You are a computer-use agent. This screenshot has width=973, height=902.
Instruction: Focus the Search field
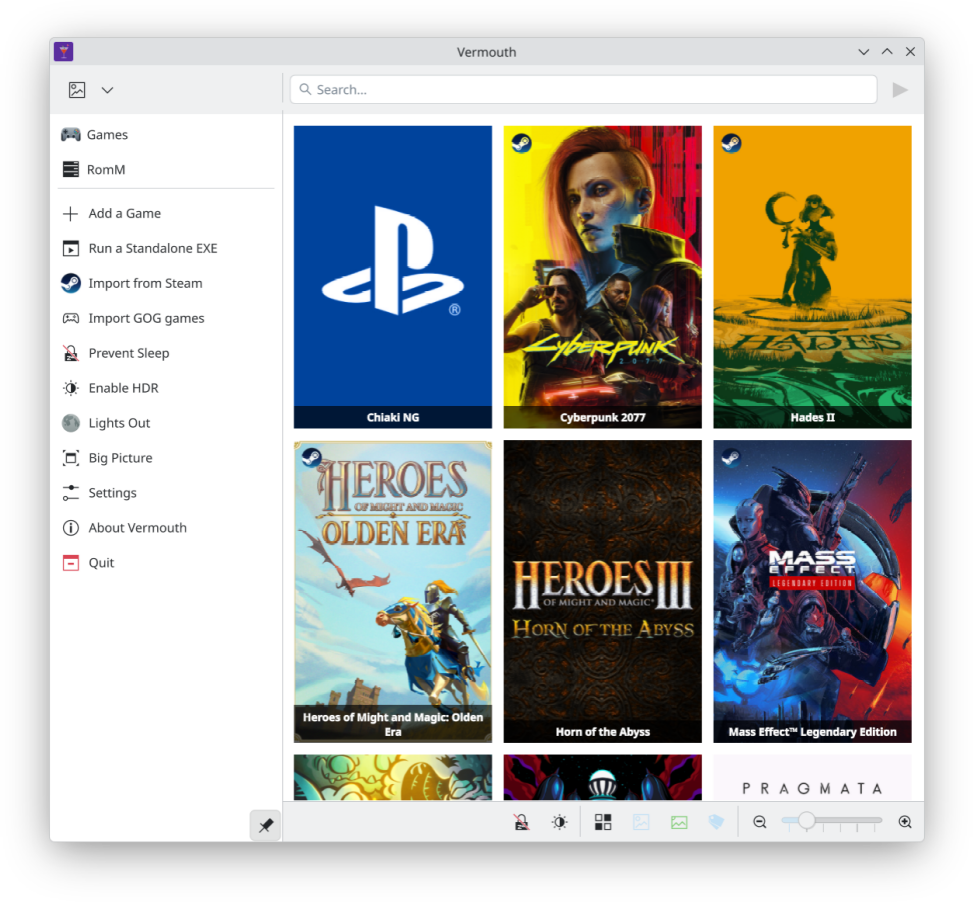point(583,89)
